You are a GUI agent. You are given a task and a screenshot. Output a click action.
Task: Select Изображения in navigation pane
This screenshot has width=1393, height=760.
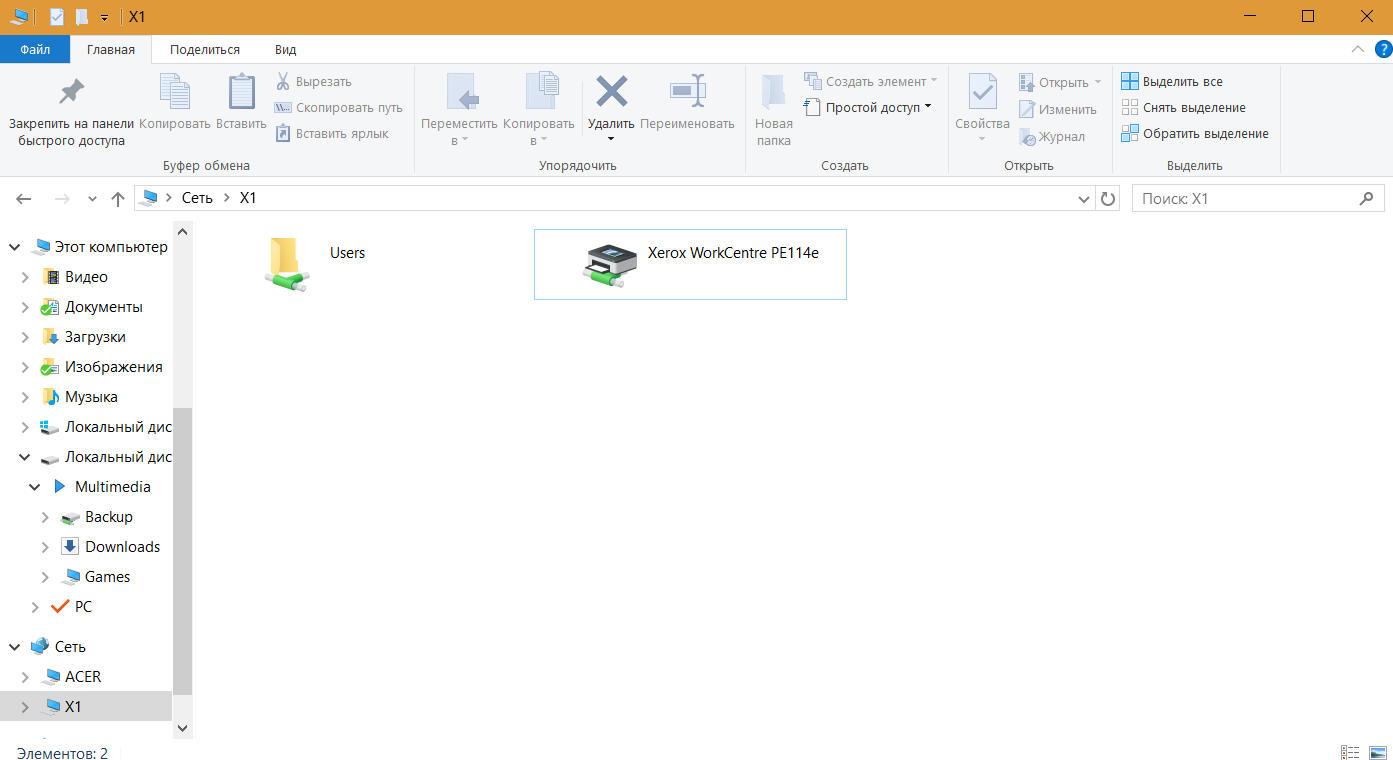pyautogui.click(x=113, y=367)
